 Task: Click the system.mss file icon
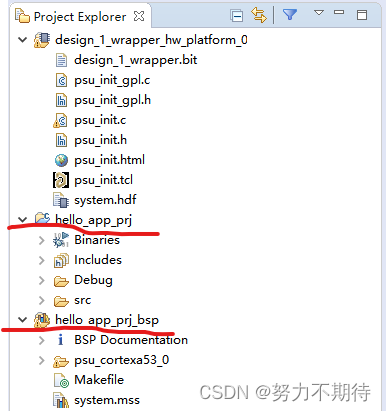coord(61,400)
